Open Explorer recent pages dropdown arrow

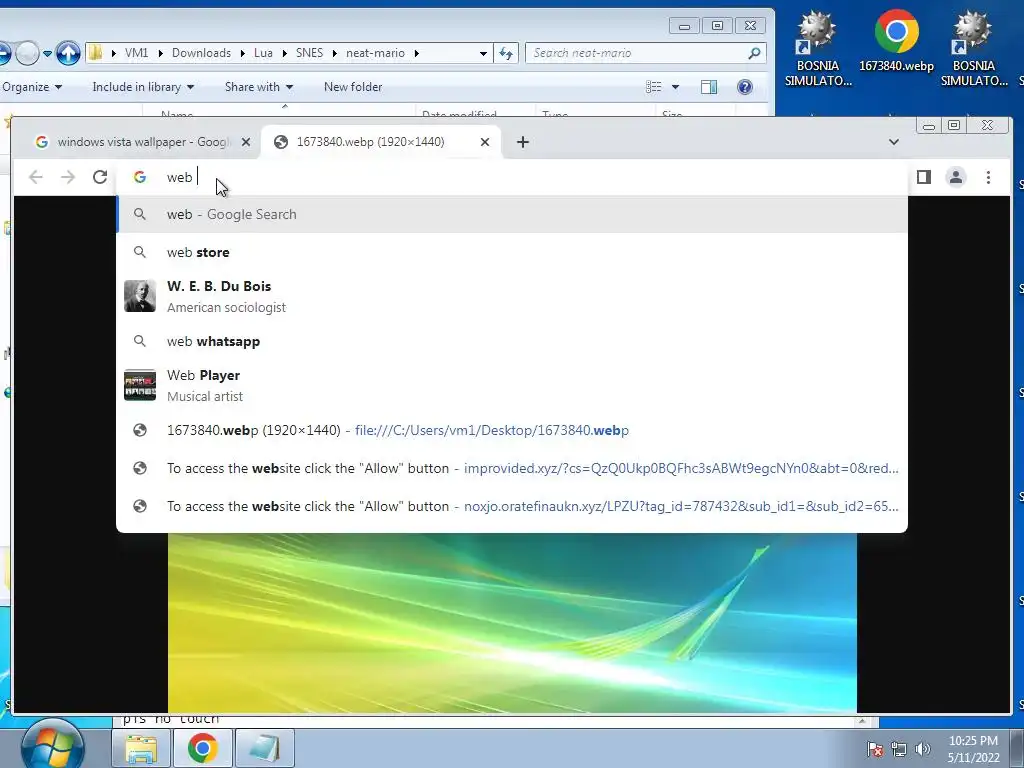click(x=48, y=54)
